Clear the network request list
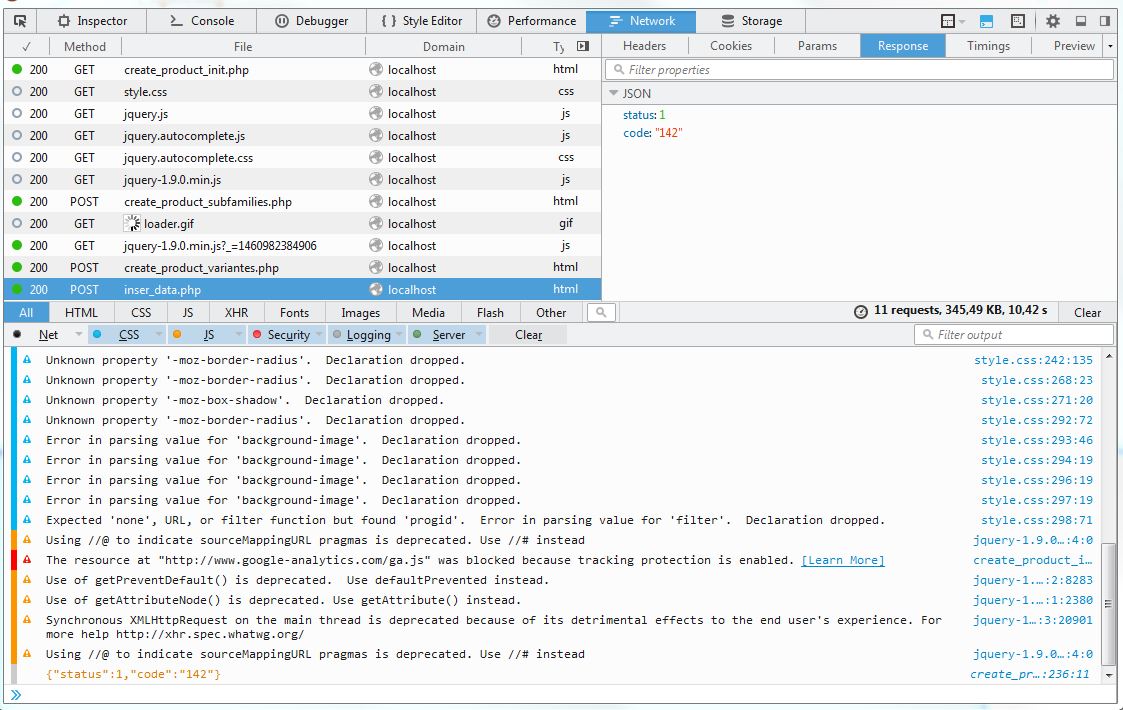The image size is (1123, 710). pos(1087,312)
